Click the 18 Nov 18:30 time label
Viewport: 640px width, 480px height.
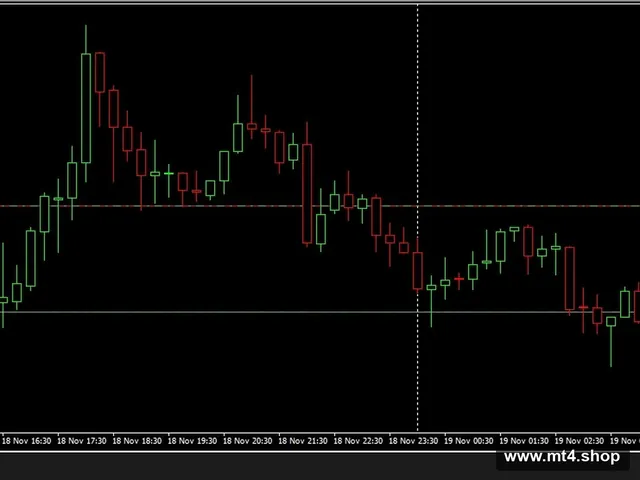click(137, 441)
